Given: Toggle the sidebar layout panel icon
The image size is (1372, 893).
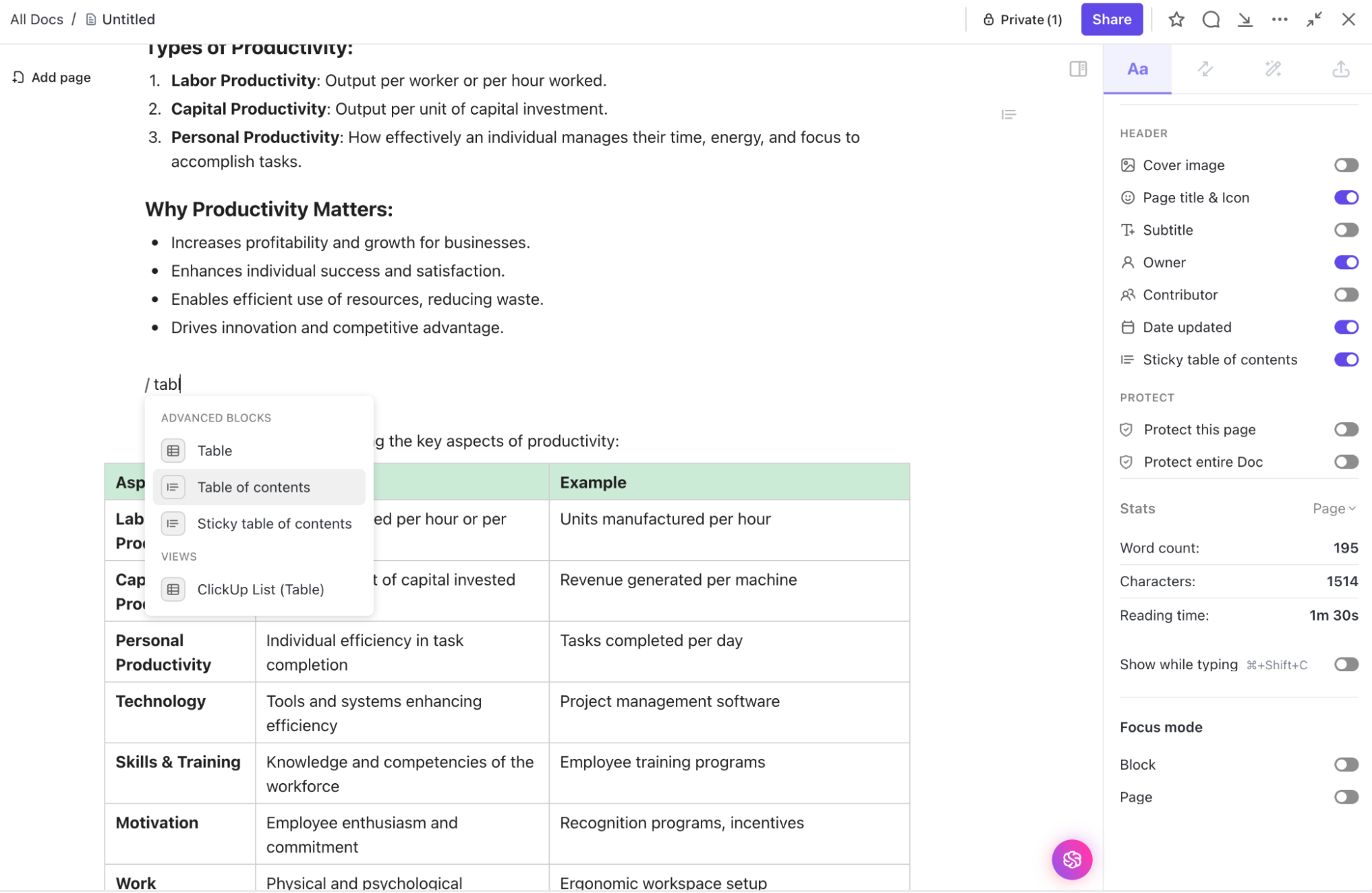Looking at the screenshot, I should point(1078,69).
